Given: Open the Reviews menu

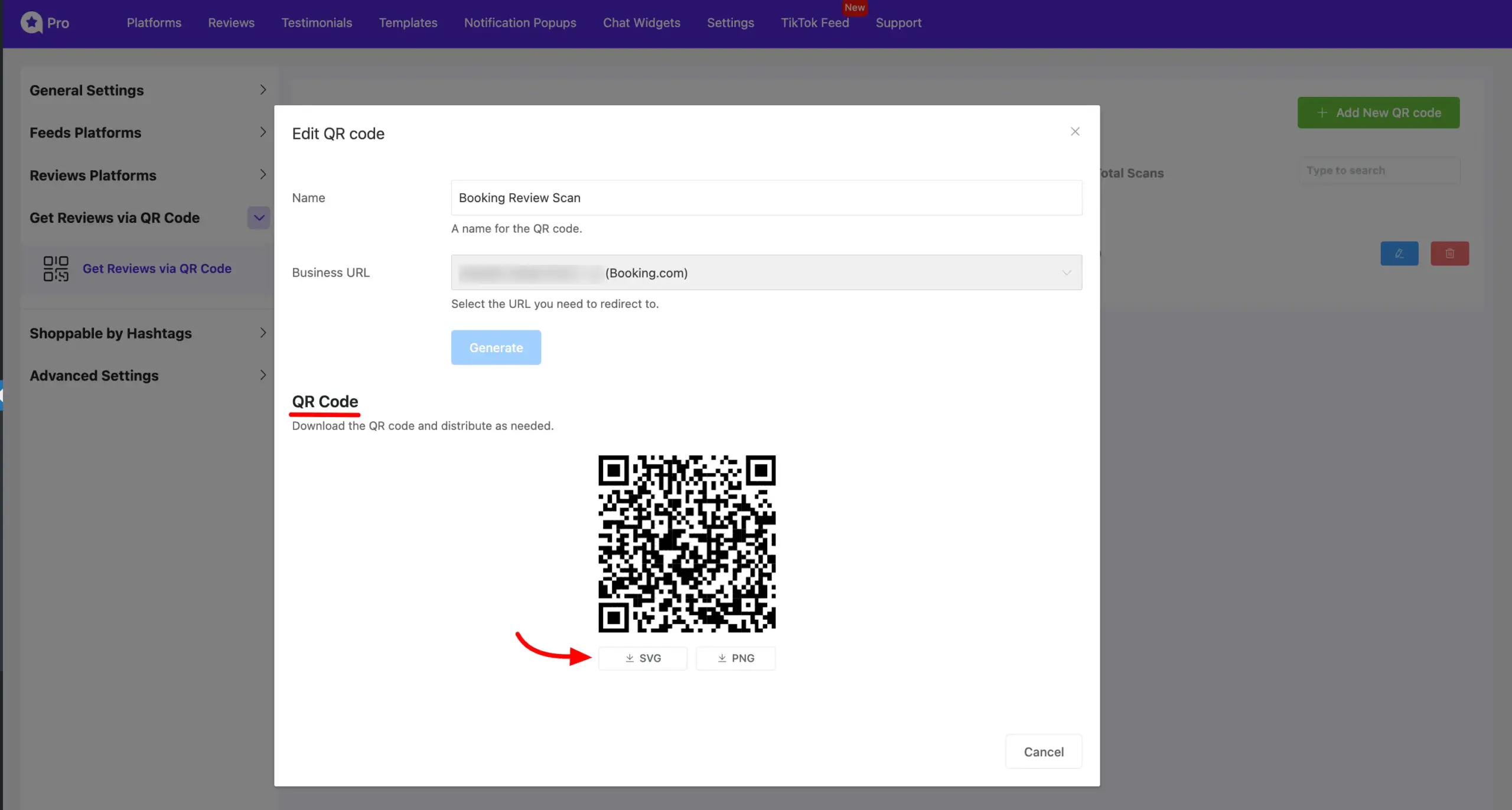Looking at the screenshot, I should pos(231,22).
